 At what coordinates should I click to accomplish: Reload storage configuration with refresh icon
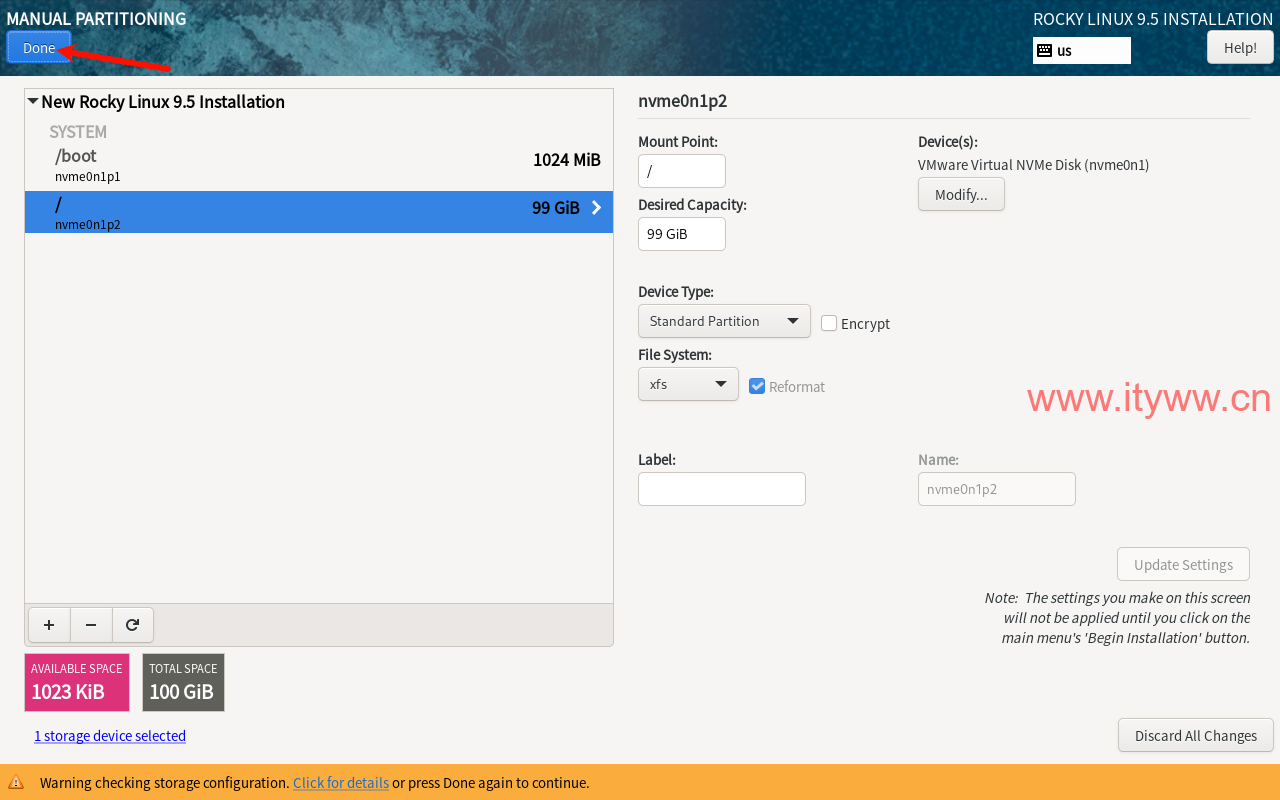132,625
